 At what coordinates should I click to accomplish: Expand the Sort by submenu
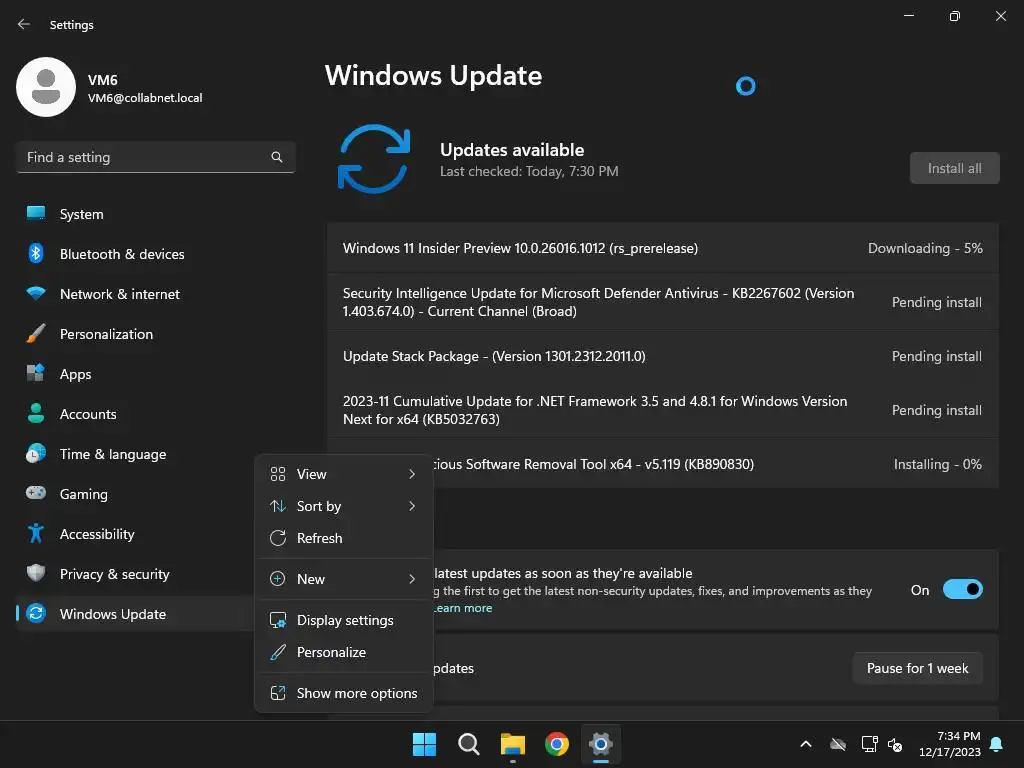click(x=344, y=506)
